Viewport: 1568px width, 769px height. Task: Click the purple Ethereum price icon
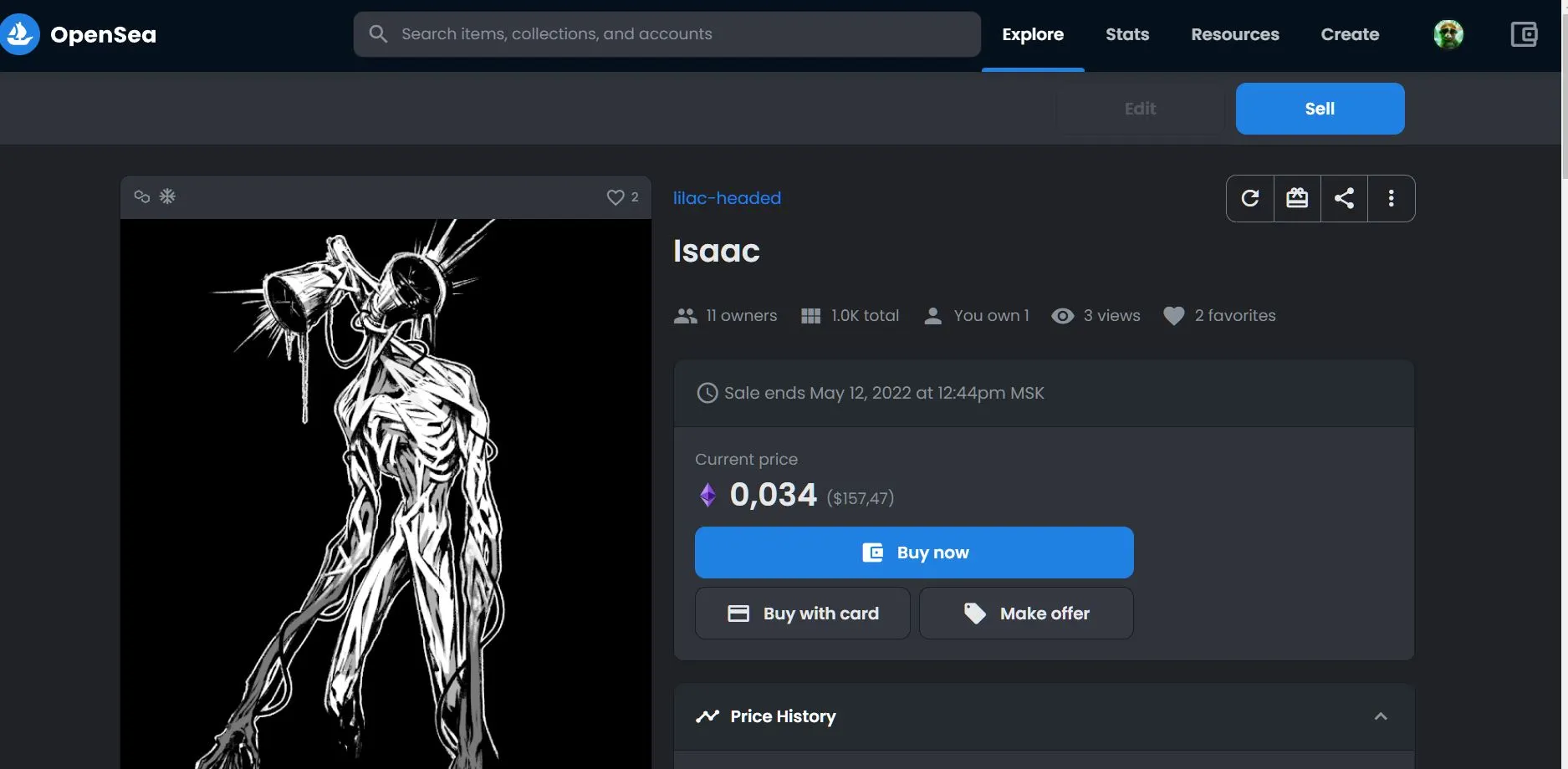pyautogui.click(x=707, y=495)
